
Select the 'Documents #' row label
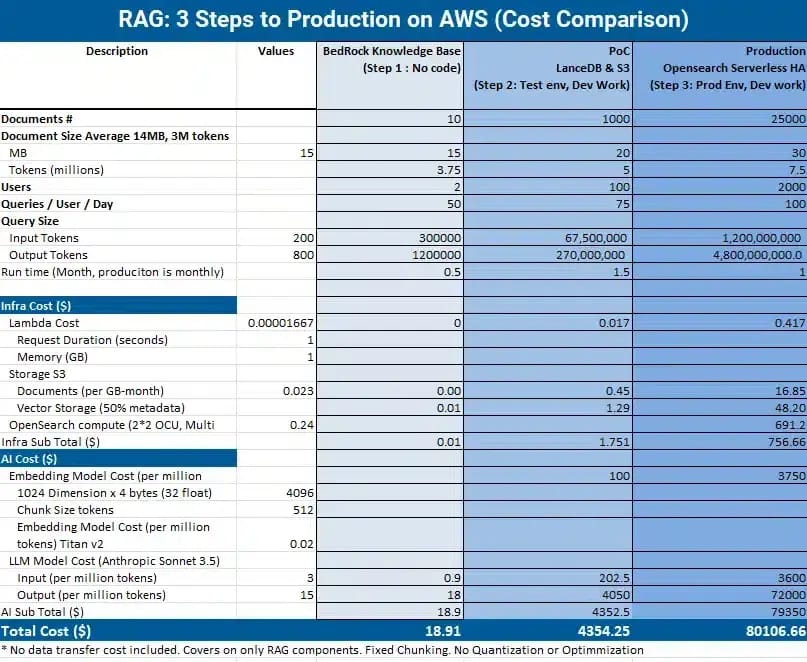(x=37, y=119)
